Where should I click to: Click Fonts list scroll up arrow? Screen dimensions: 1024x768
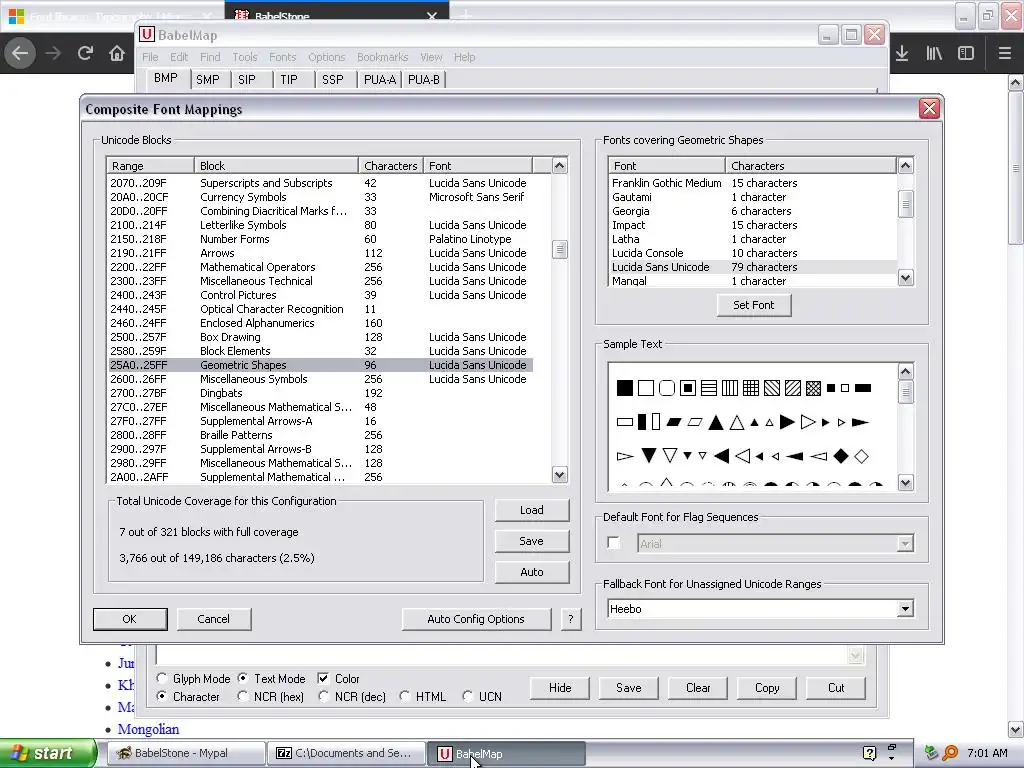point(905,165)
